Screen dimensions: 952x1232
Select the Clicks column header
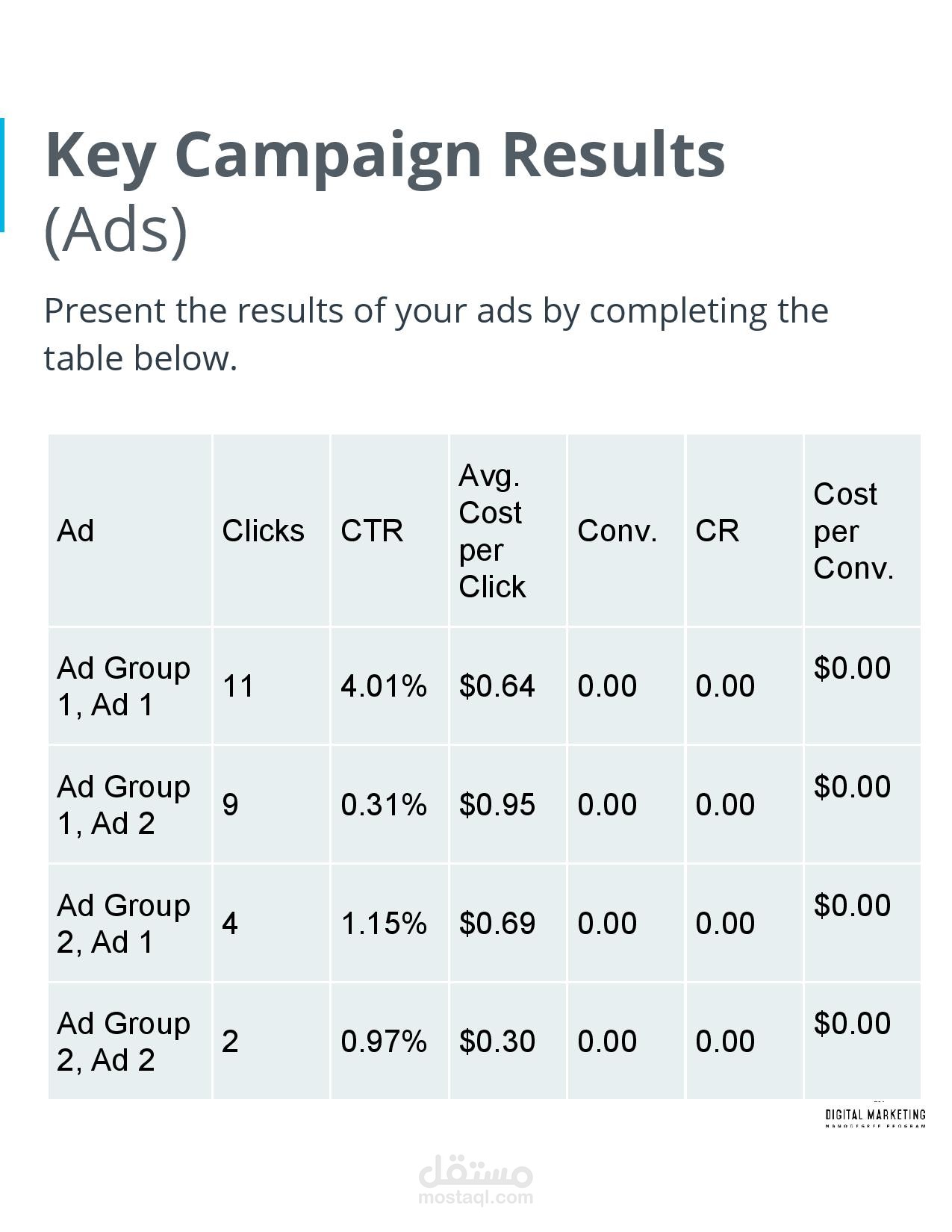[263, 531]
